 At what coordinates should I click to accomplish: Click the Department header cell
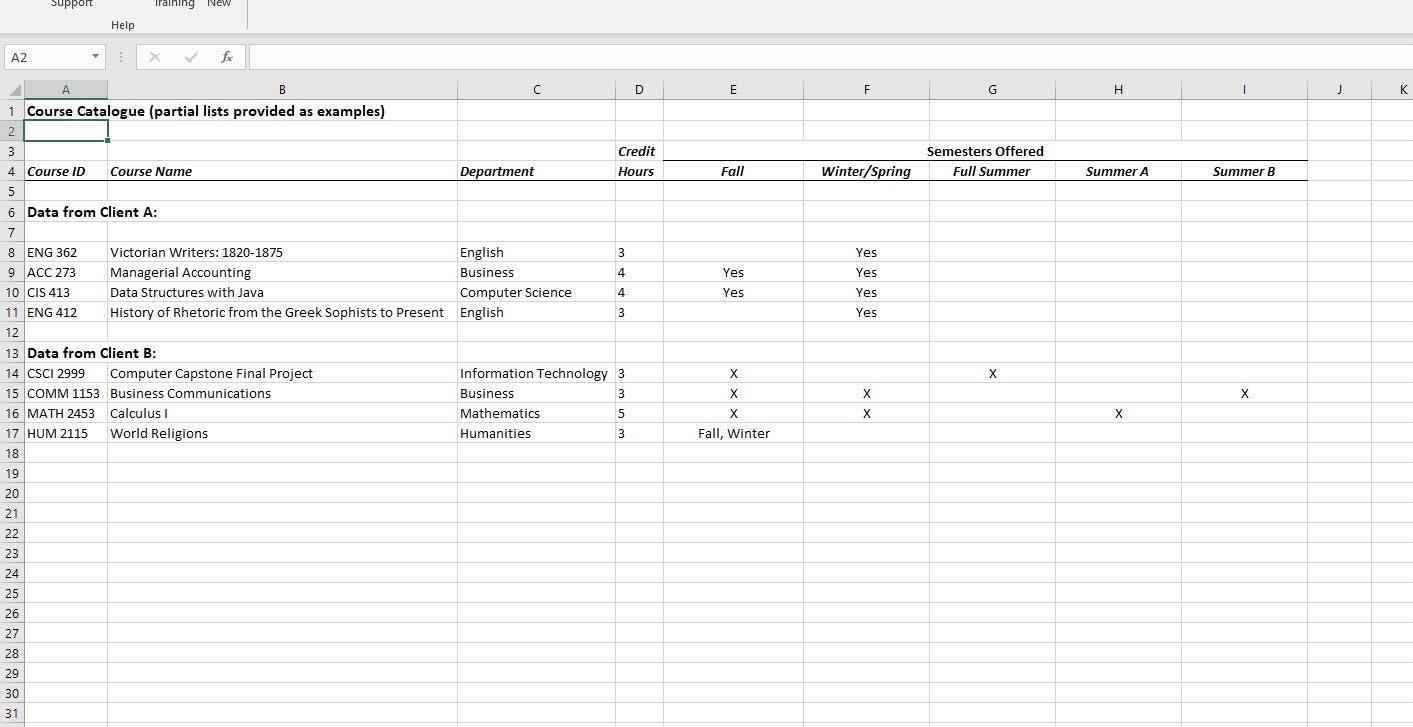[x=536, y=171]
